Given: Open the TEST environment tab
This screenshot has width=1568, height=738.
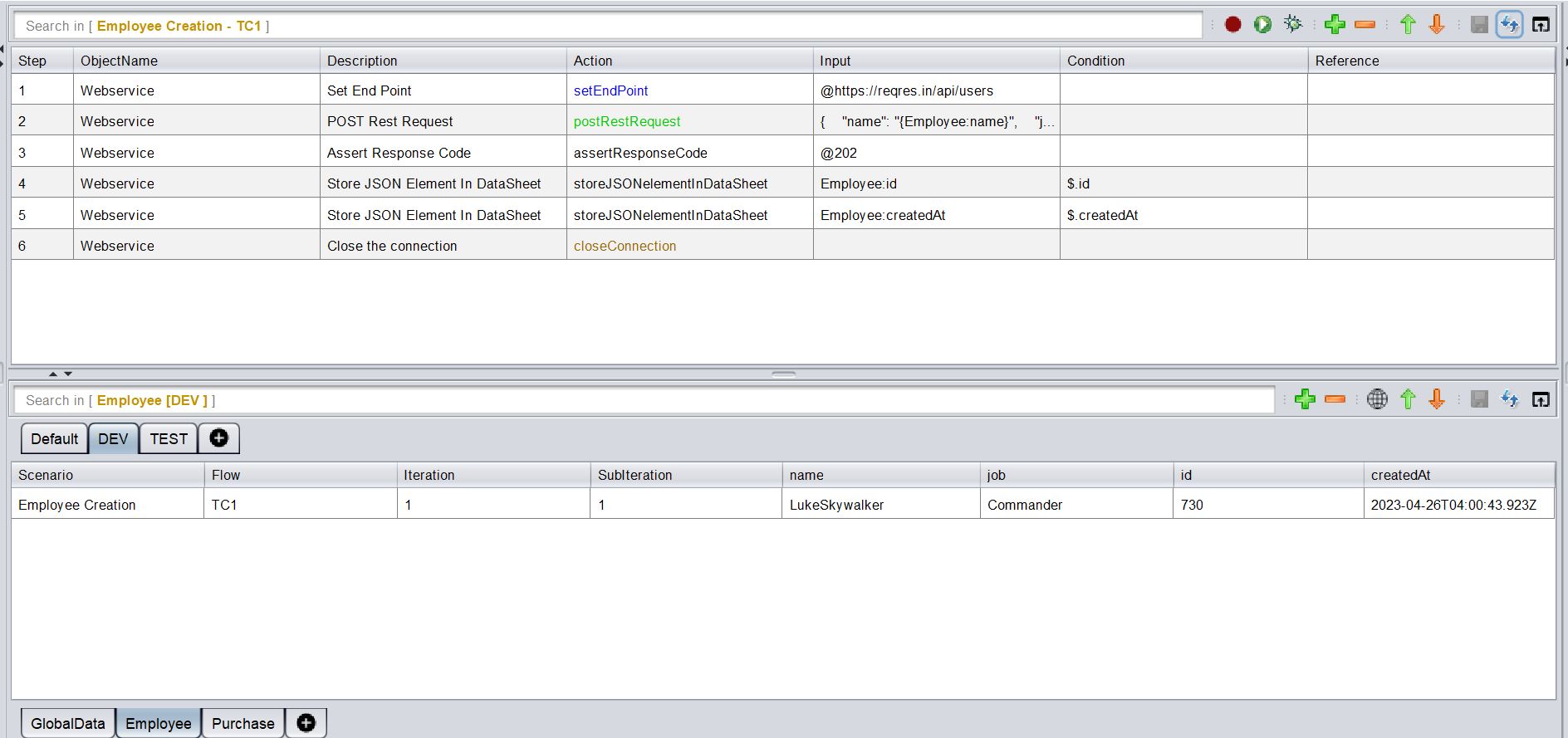Looking at the screenshot, I should [x=169, y=438].
